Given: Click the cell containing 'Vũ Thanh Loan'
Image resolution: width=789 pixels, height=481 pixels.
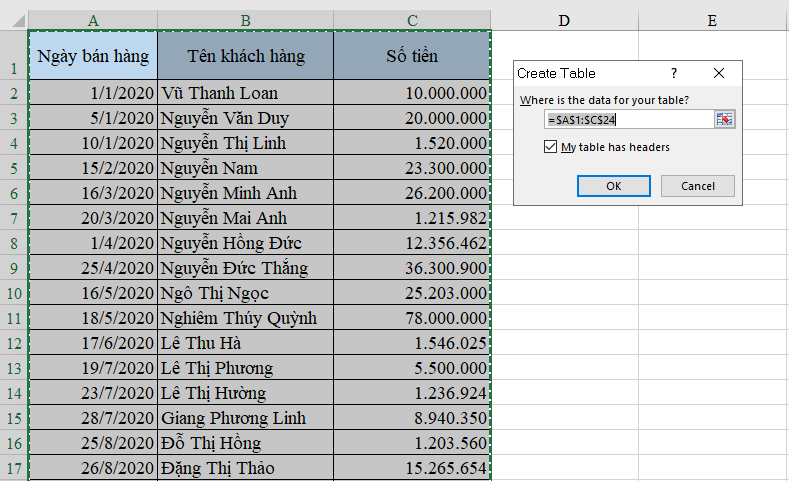Looking at the screenshot, I should [245, 93].
